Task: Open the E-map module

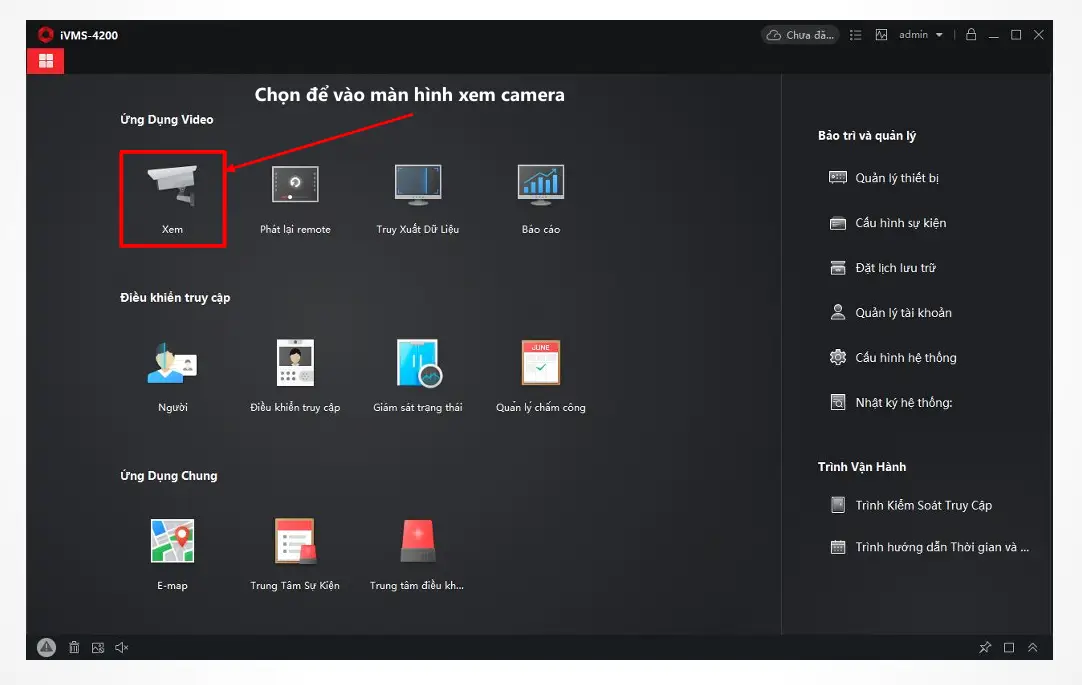Action: point(172,542)
